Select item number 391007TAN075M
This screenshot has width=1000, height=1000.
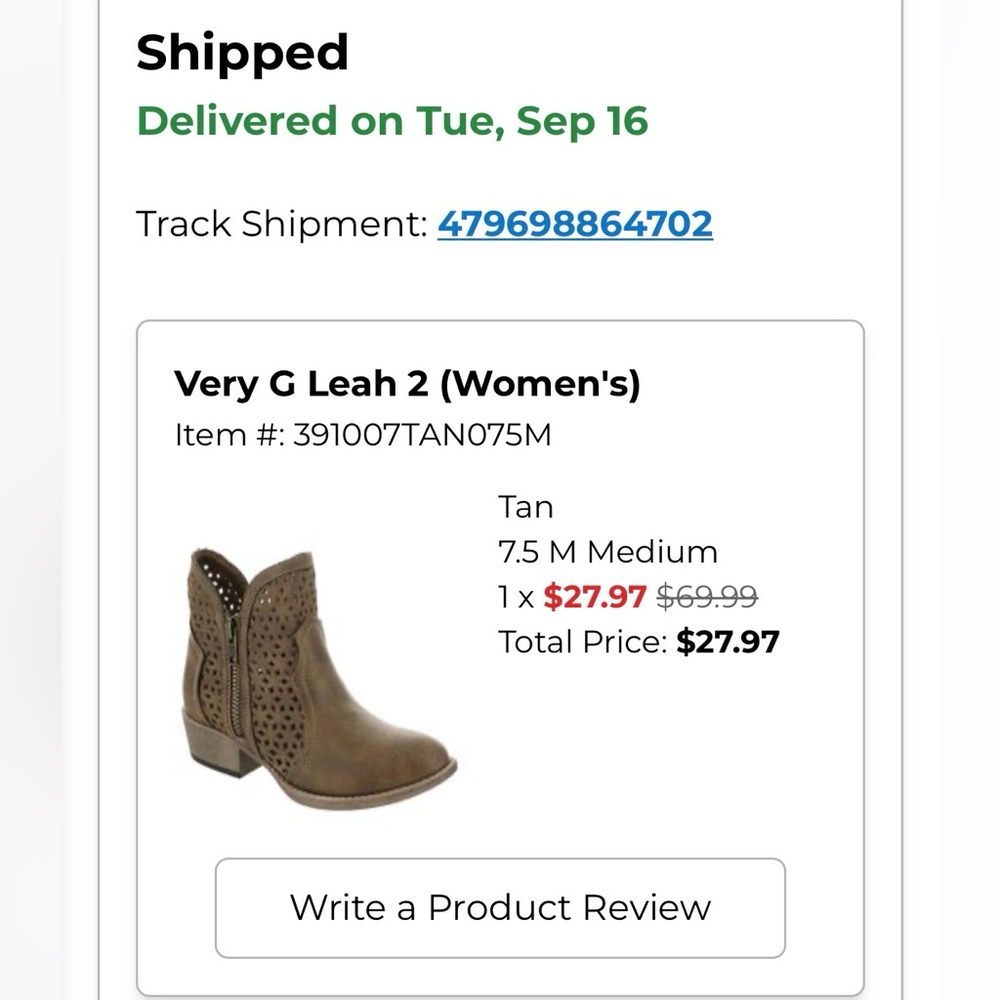(x=423, y=435)
